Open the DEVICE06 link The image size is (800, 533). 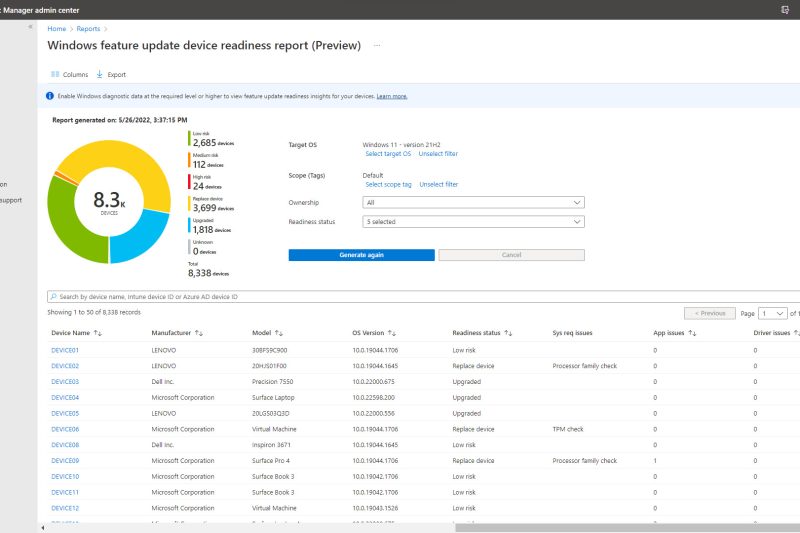[65, 429]
